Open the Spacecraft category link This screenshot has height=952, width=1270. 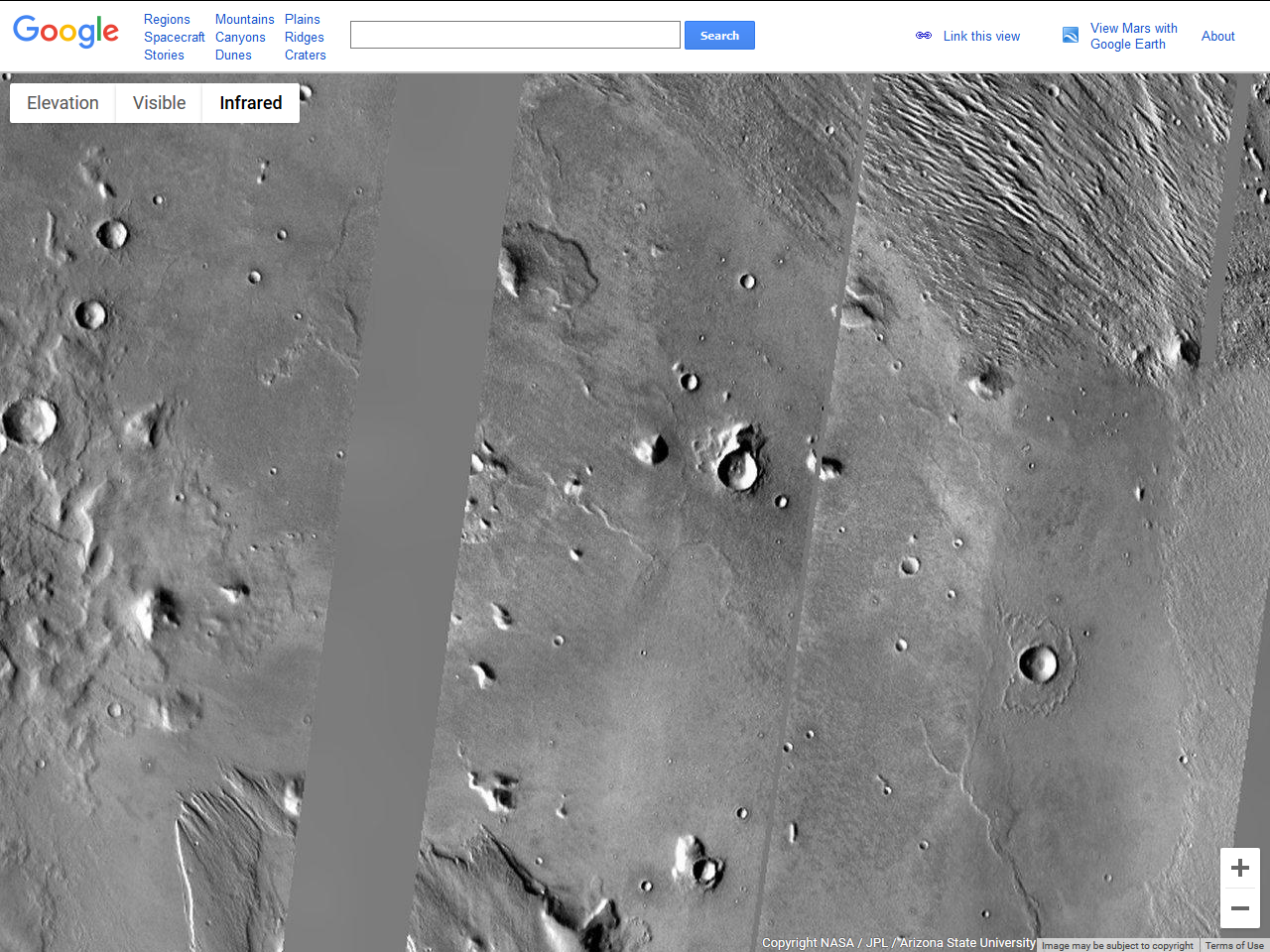[175, 37]
